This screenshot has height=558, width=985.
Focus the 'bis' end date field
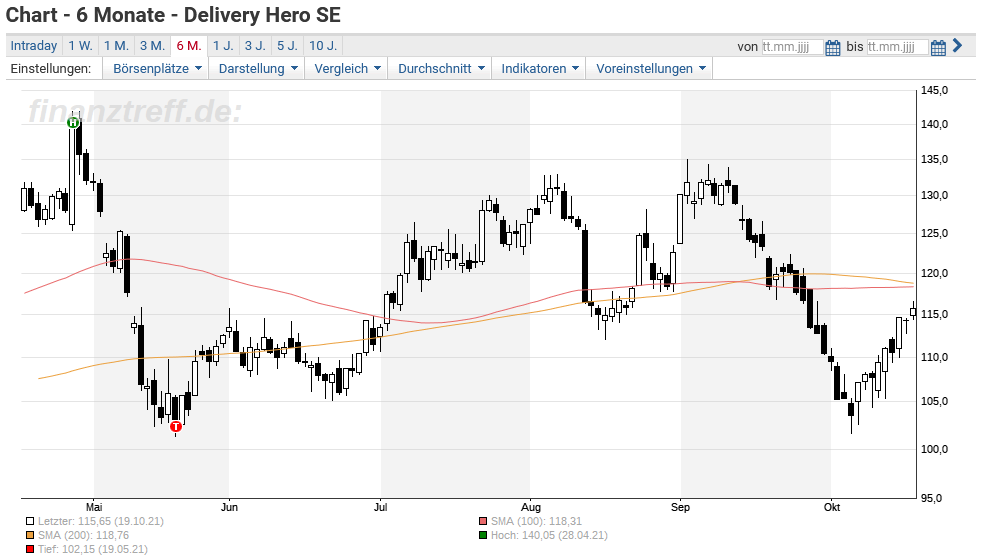pos(897,47)
